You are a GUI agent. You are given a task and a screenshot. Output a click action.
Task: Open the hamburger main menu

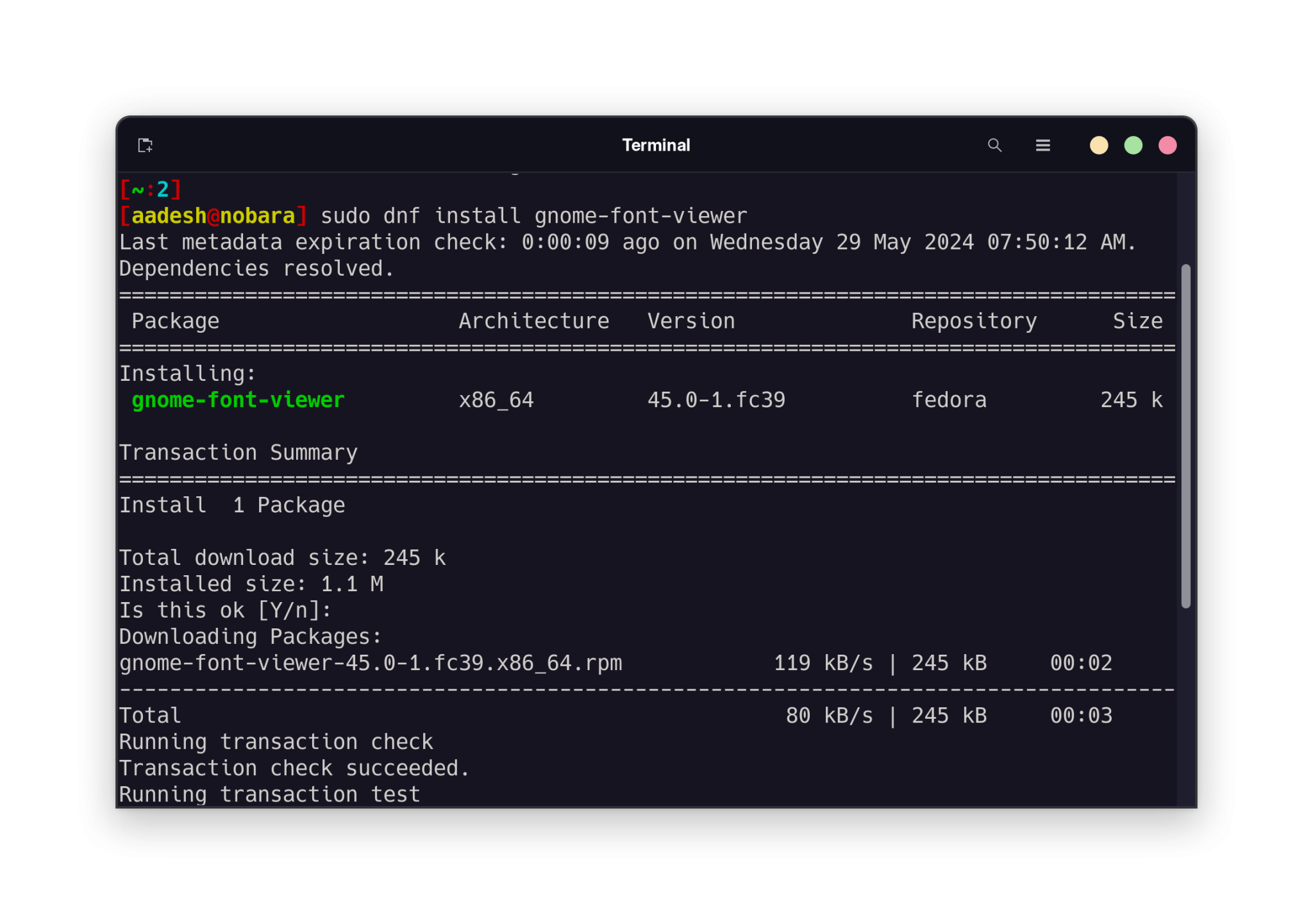pos(1043,146)
